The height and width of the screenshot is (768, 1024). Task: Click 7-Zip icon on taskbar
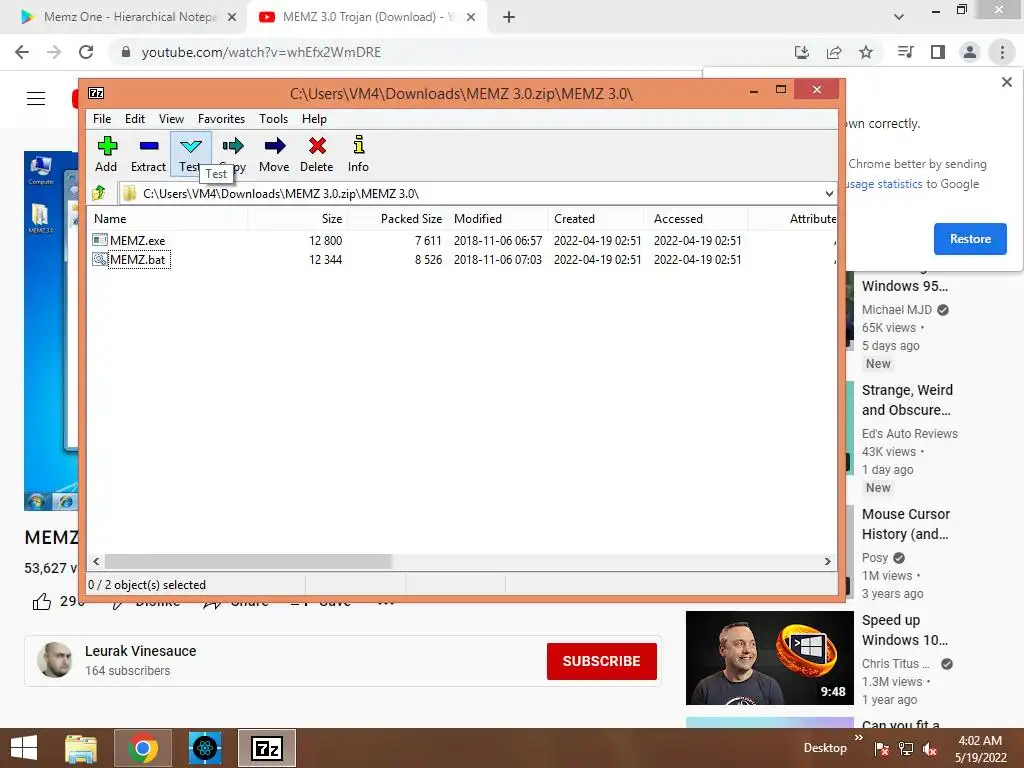pyautogui.click(x=266, y=748)
